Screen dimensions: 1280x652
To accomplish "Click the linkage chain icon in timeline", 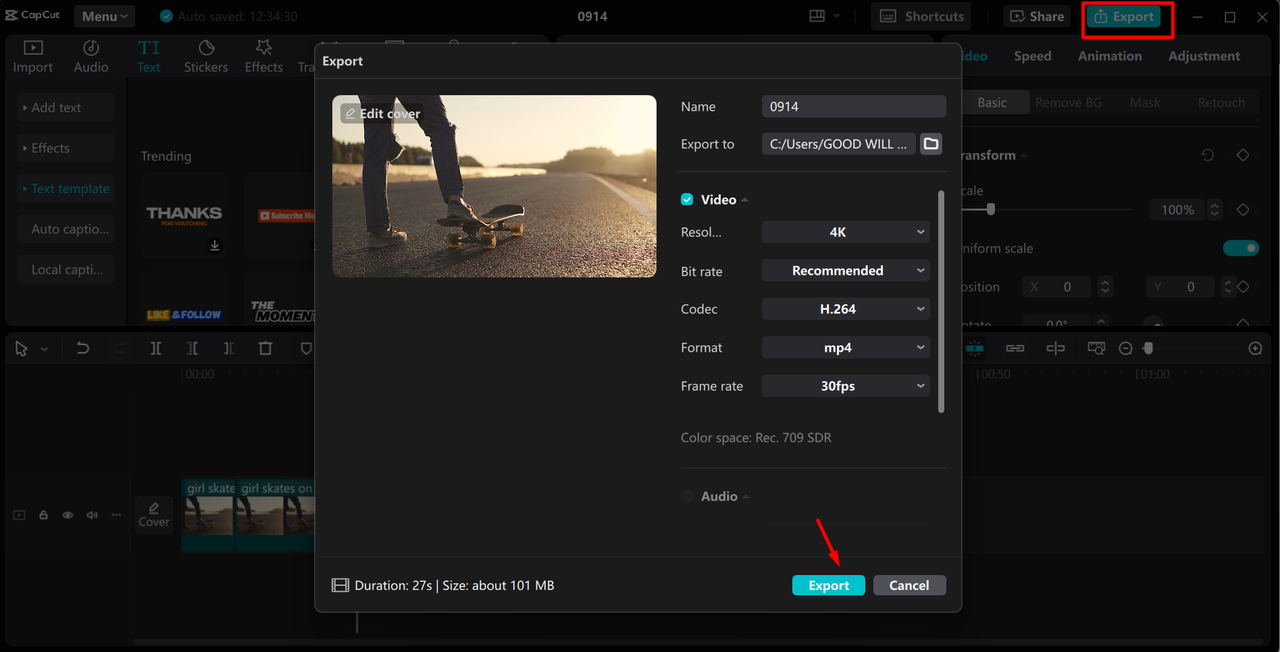I will pos(1015,348).
